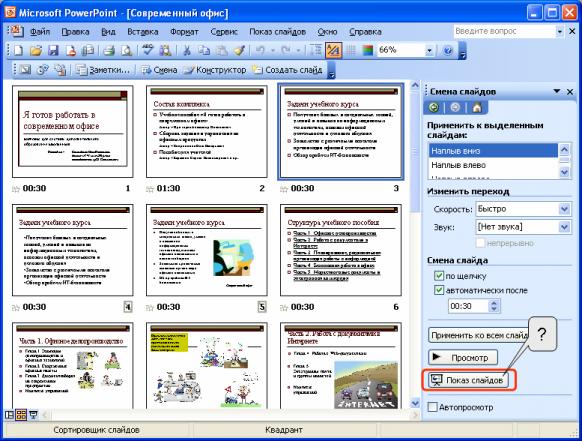Cut selection with the scissors icon
The image size is (582, 441).
click(187, 50)
